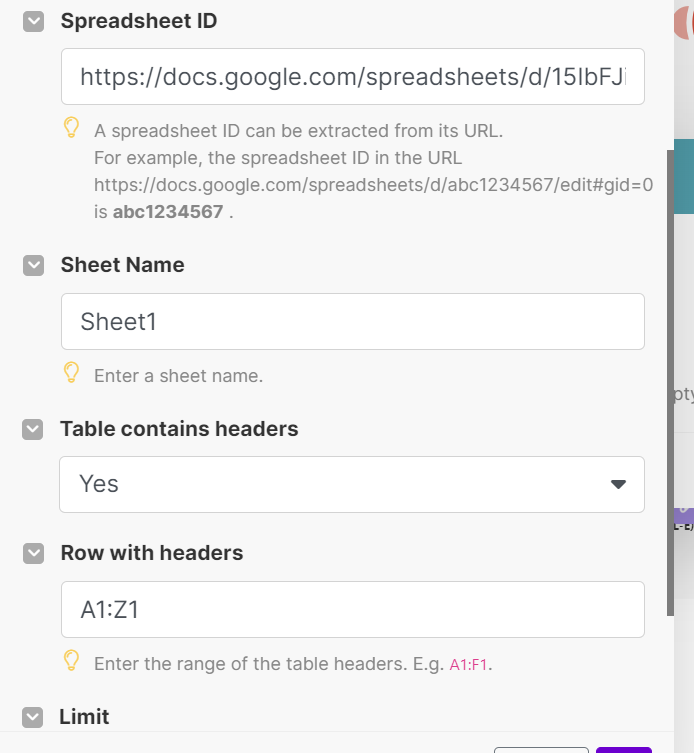Toggle the Sheet Name chevron icon
The width and height of the screenshot is (694, 753).
coord(33,265)
